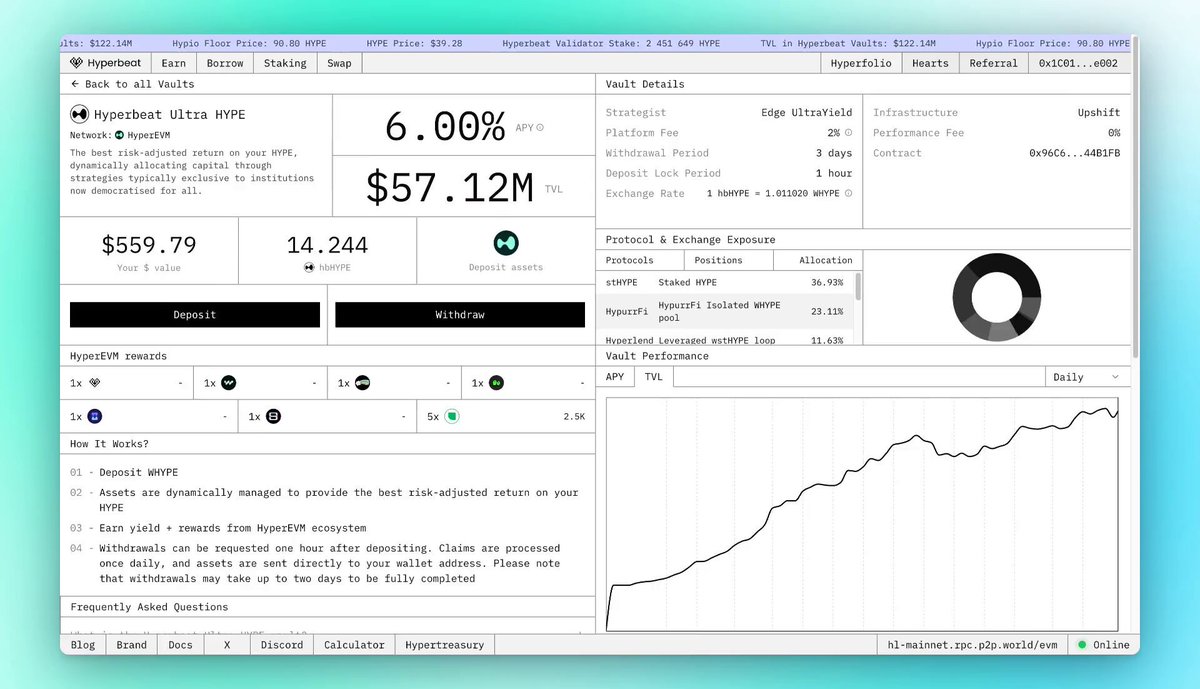Click the blue hourglass reward icon
The image size is (1200, 689).
tap(95, 417)
